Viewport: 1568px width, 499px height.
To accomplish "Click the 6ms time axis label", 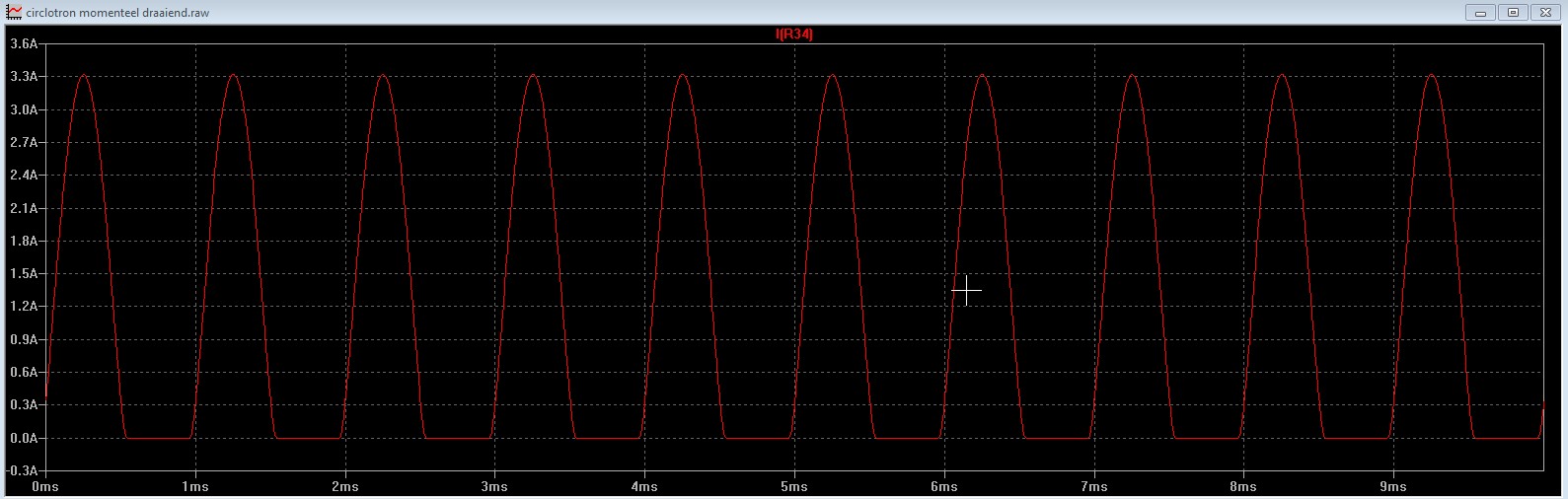I will click(x=944, y=487).
